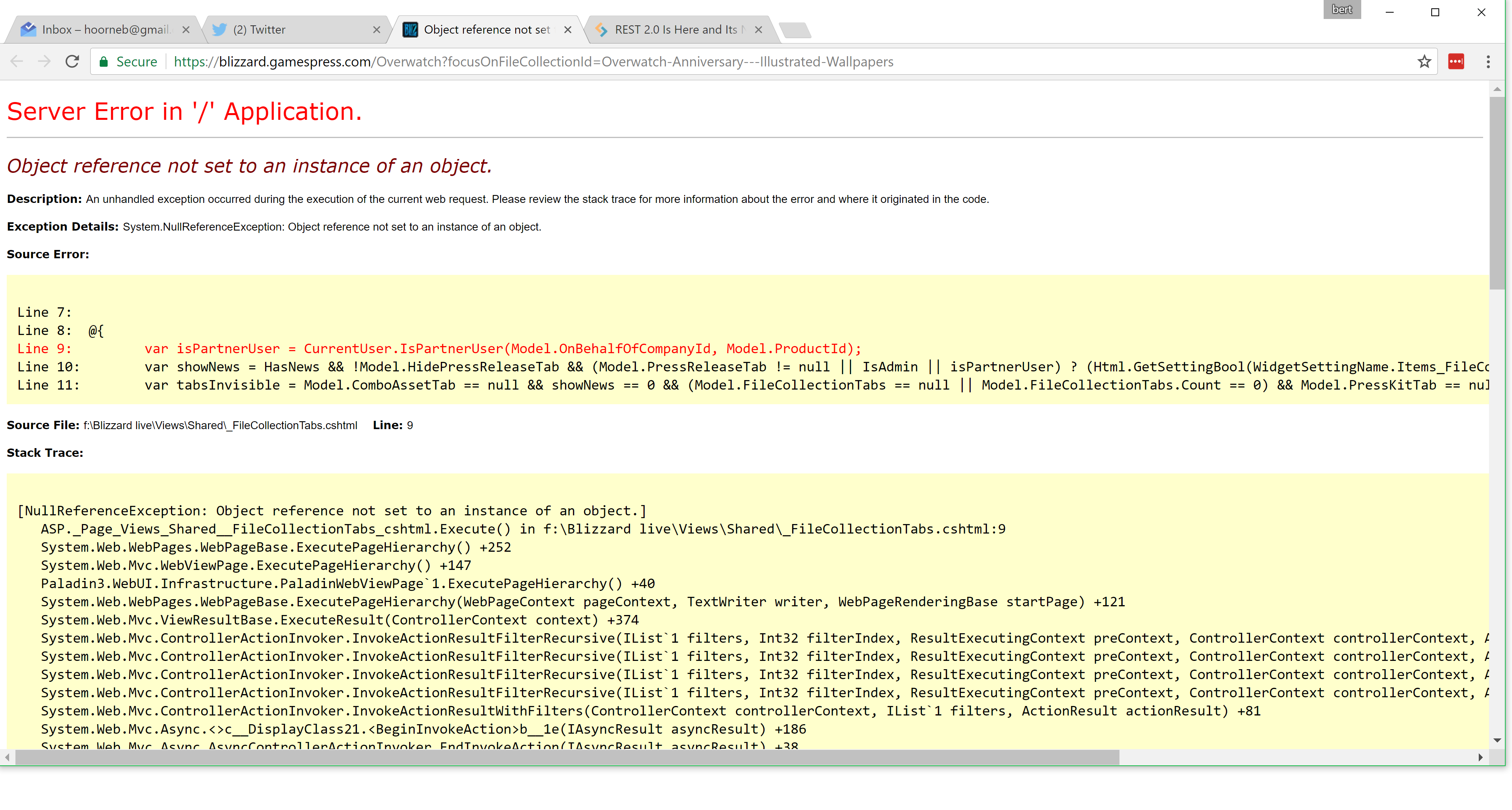This screenshot has height=810, width=1512.
Task: Click the '[NullReferenceException: Object reference...' stack line
Action: 332,511
